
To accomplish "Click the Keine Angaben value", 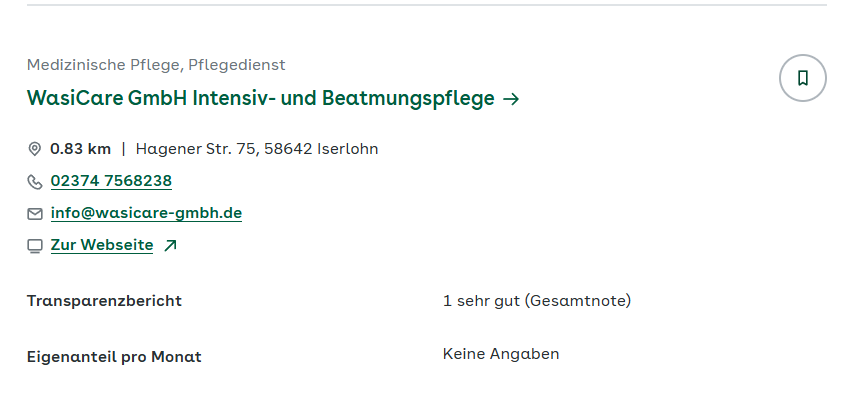I will (501, 354).
